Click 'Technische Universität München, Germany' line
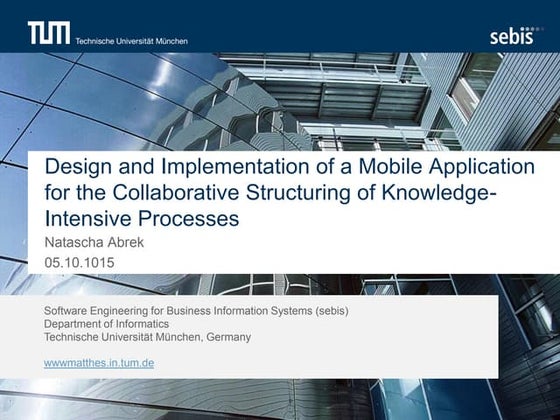Image resolution: width=560 pixels, height=420 pixels. click(x=148, y=337)
